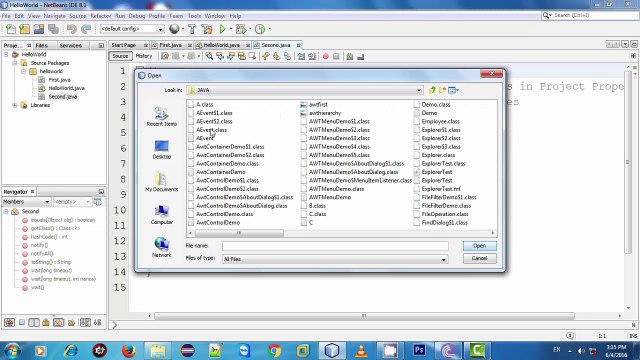The image size is (640, 360).
Task: Open the default config dropdown
Action: 160,29
